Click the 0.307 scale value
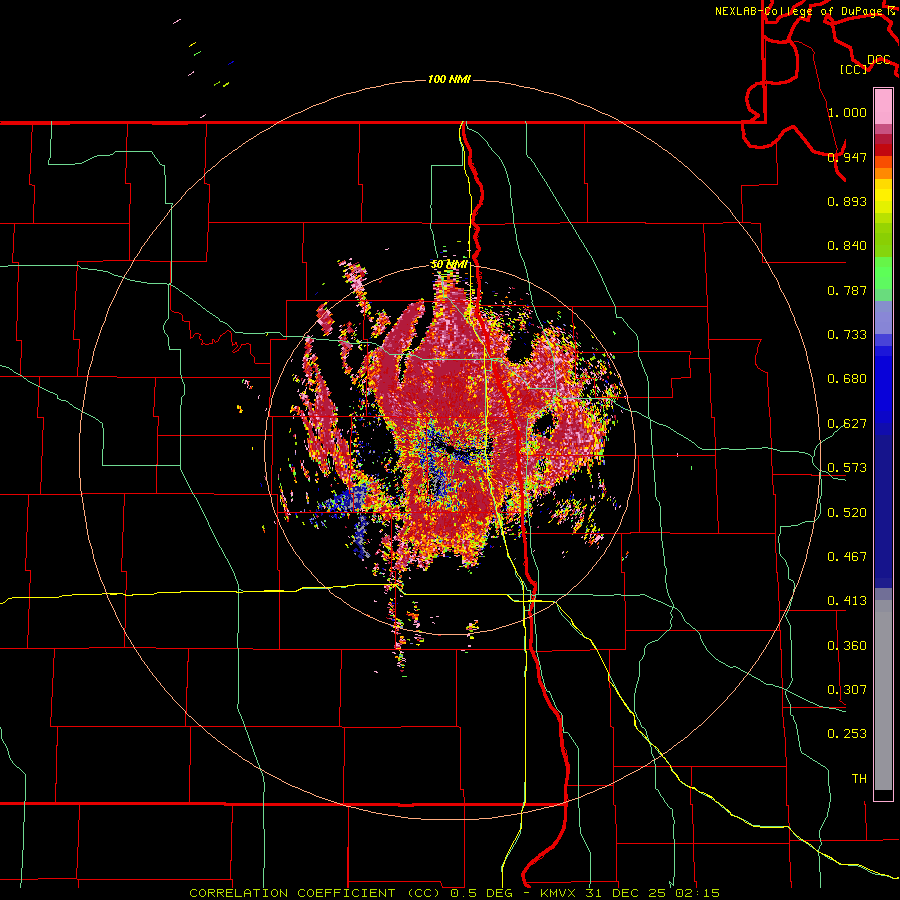Screen dimensions: 900x900 847,690
